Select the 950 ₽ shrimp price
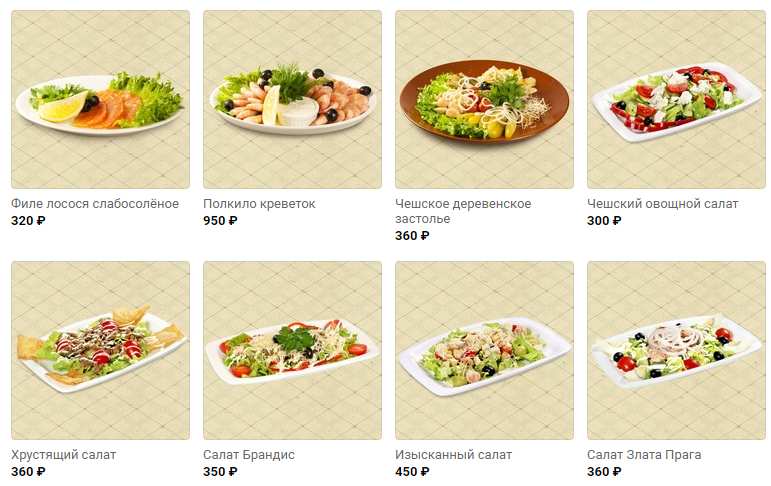The image size is (771, 486). point(220,221)
